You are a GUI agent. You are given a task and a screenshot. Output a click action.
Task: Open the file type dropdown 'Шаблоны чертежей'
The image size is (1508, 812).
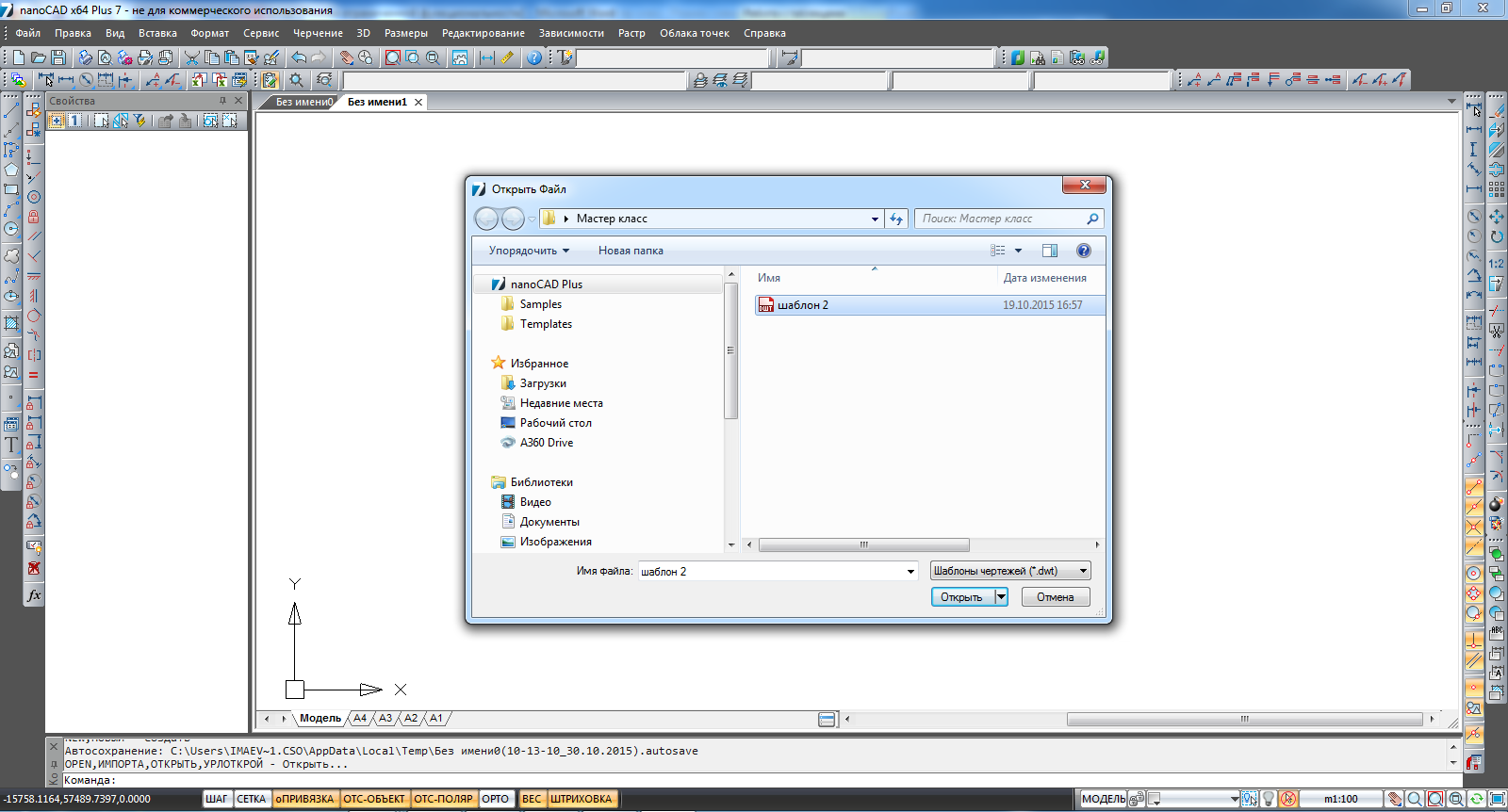tap(1009, 571)
